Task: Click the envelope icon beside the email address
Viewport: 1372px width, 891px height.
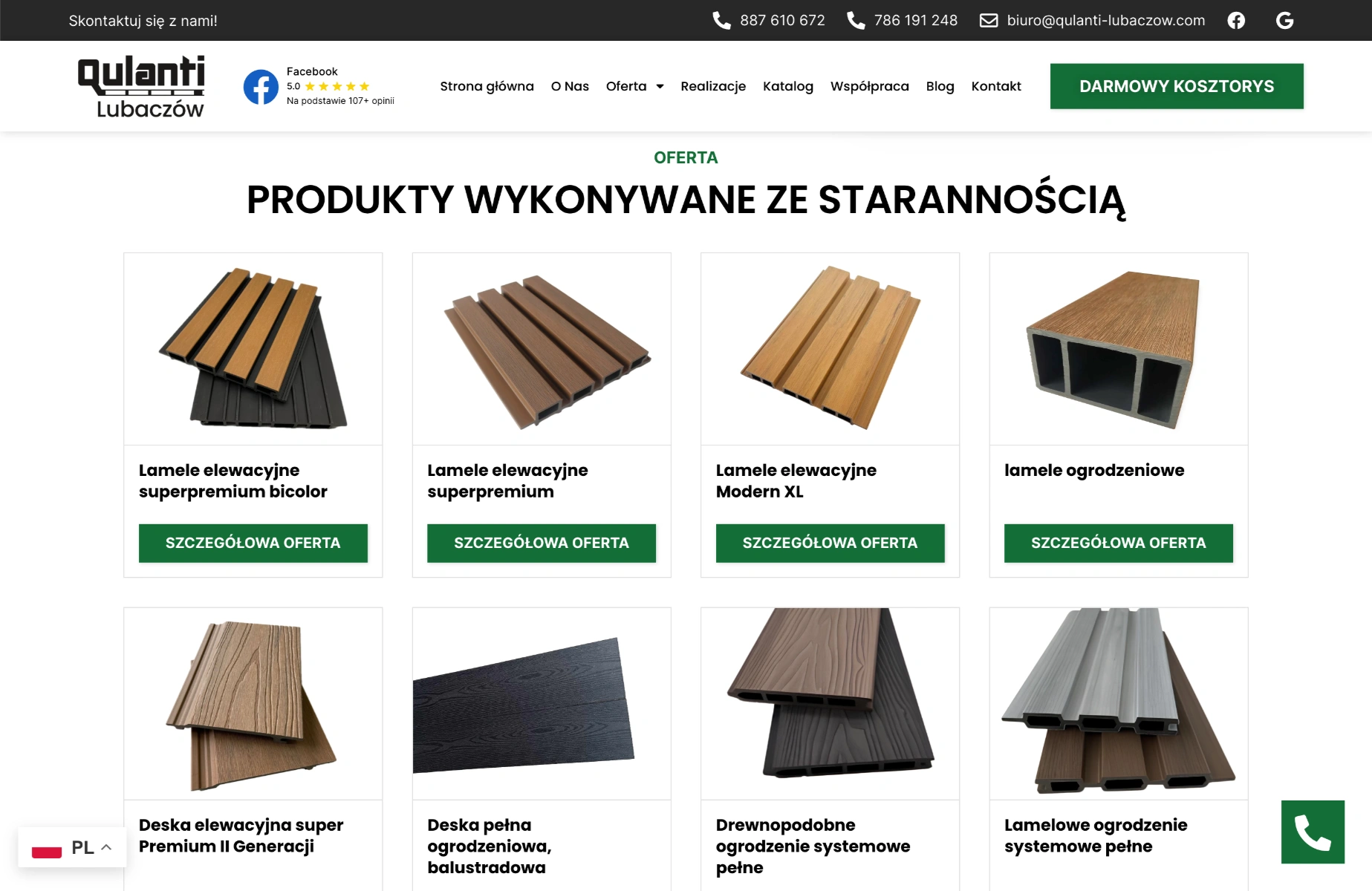Action: 989,20
